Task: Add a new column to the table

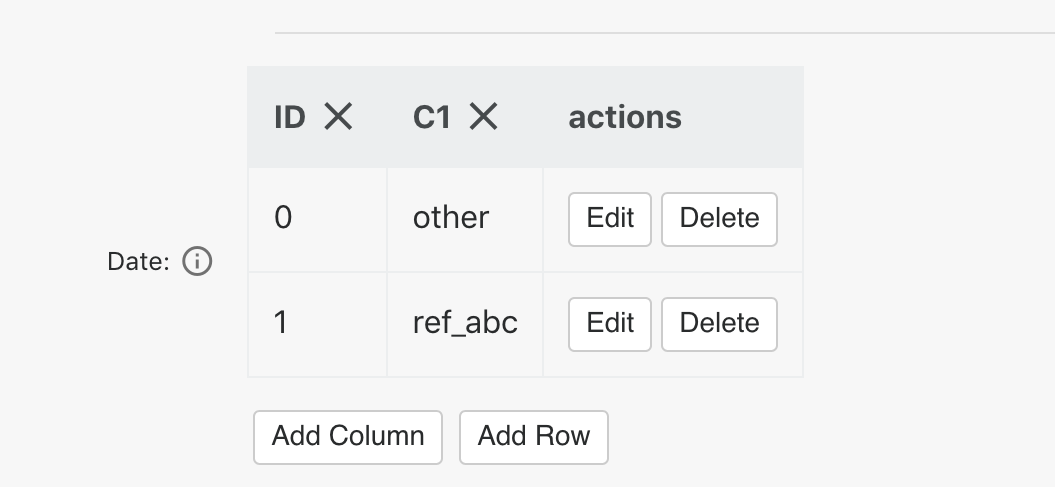Action: (348, 437)
